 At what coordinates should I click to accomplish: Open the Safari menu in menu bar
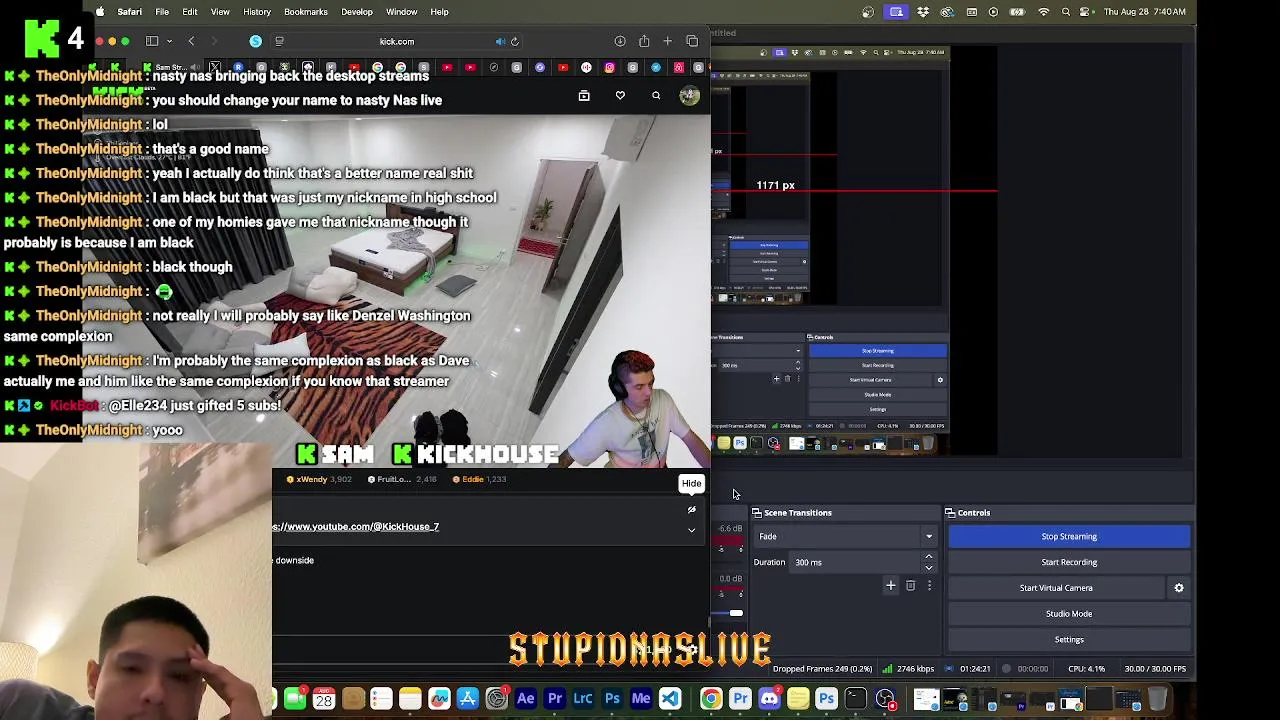point(129,12)
